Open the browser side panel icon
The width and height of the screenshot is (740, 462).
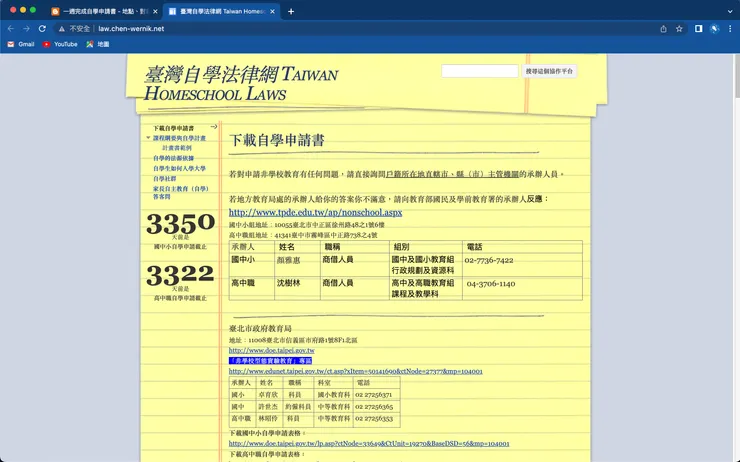tap(698, 29)
